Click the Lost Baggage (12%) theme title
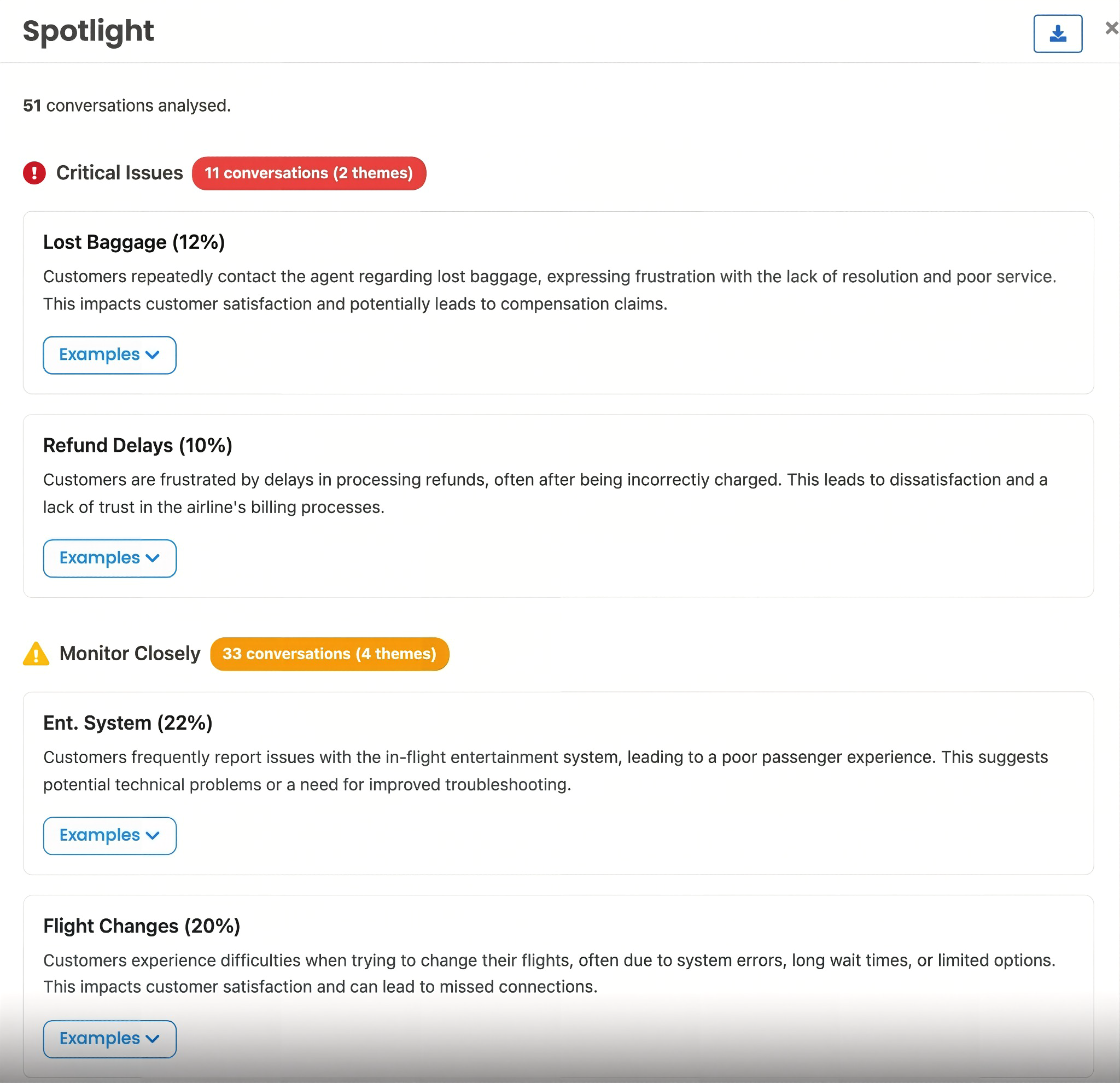This screenshot has height=1083, width=1120. [x=134, y=242]
